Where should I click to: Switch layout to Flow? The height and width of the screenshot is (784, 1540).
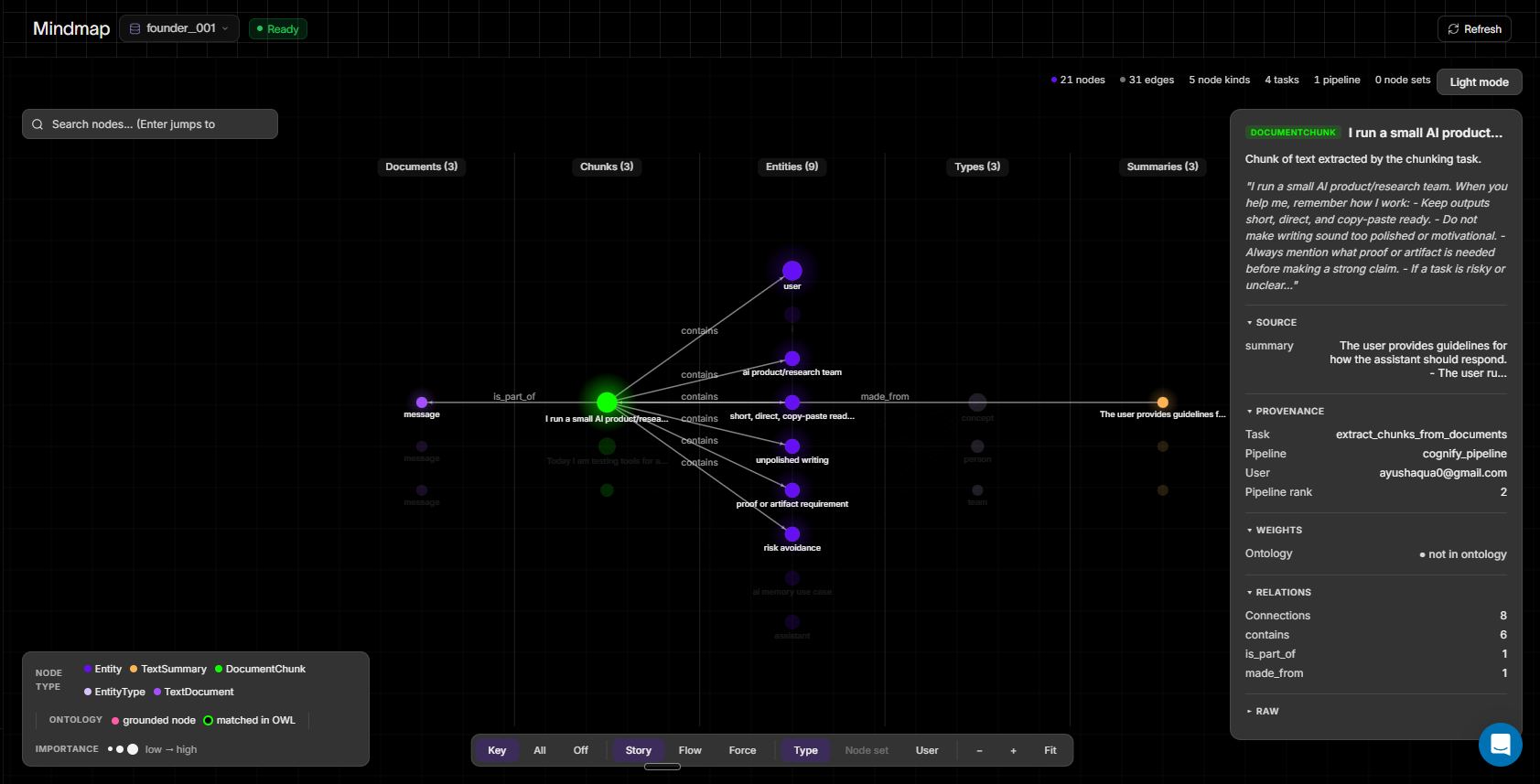pos(690,750)
